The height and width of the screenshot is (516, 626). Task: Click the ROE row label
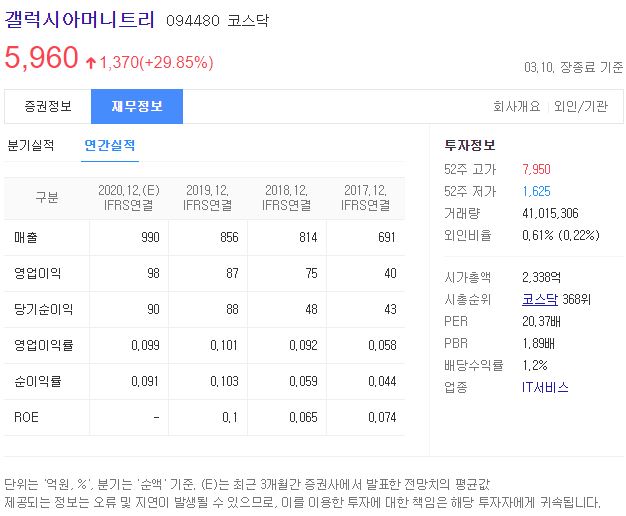pos(26,417)
